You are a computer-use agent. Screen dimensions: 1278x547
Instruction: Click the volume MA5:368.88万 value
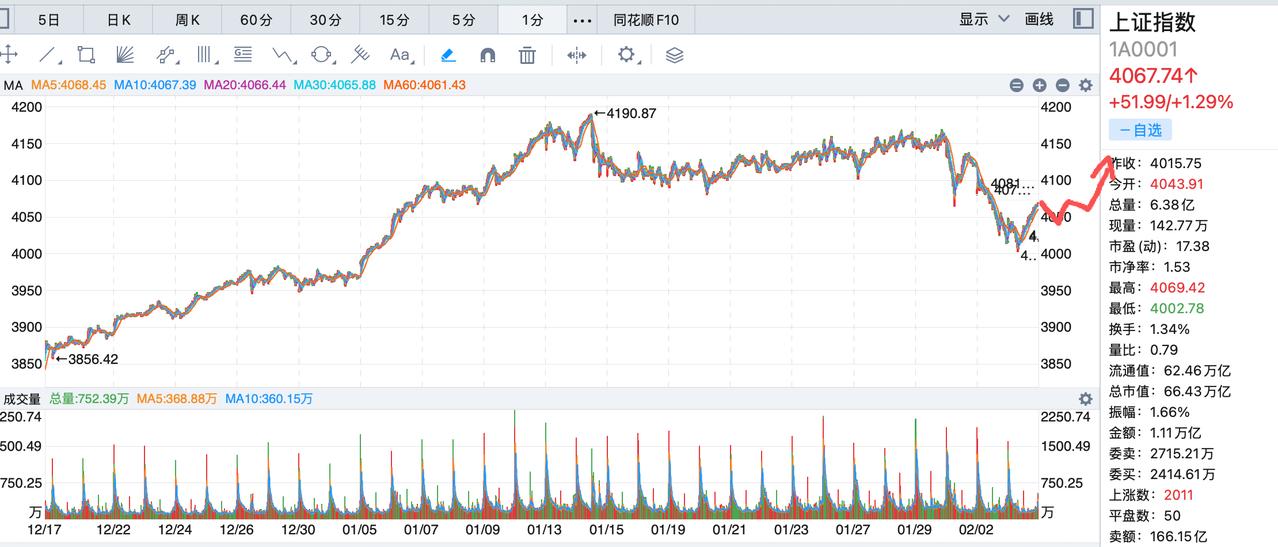point(176,399)
